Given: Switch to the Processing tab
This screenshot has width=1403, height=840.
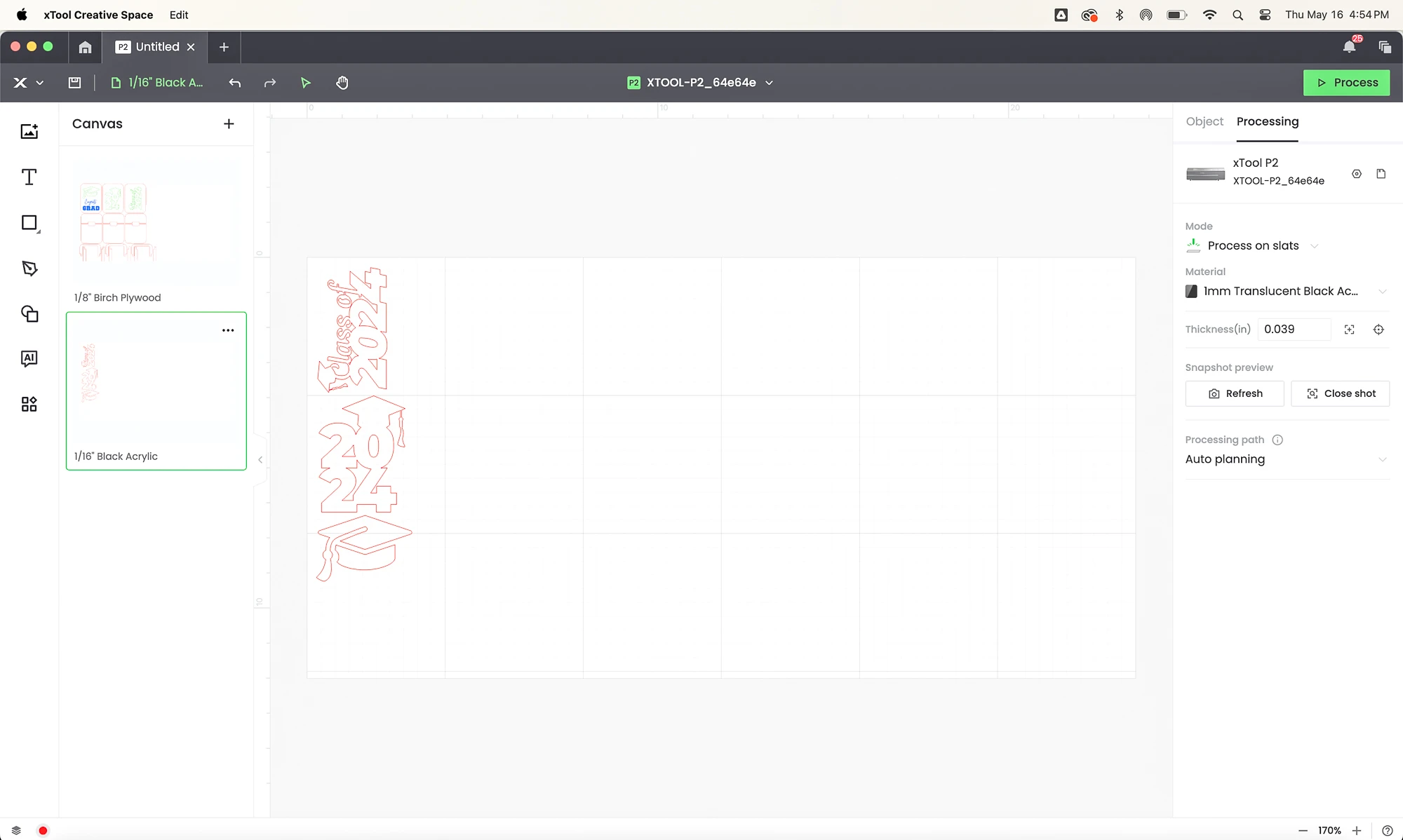Looking at the screenshot, I should (1267, 121).
